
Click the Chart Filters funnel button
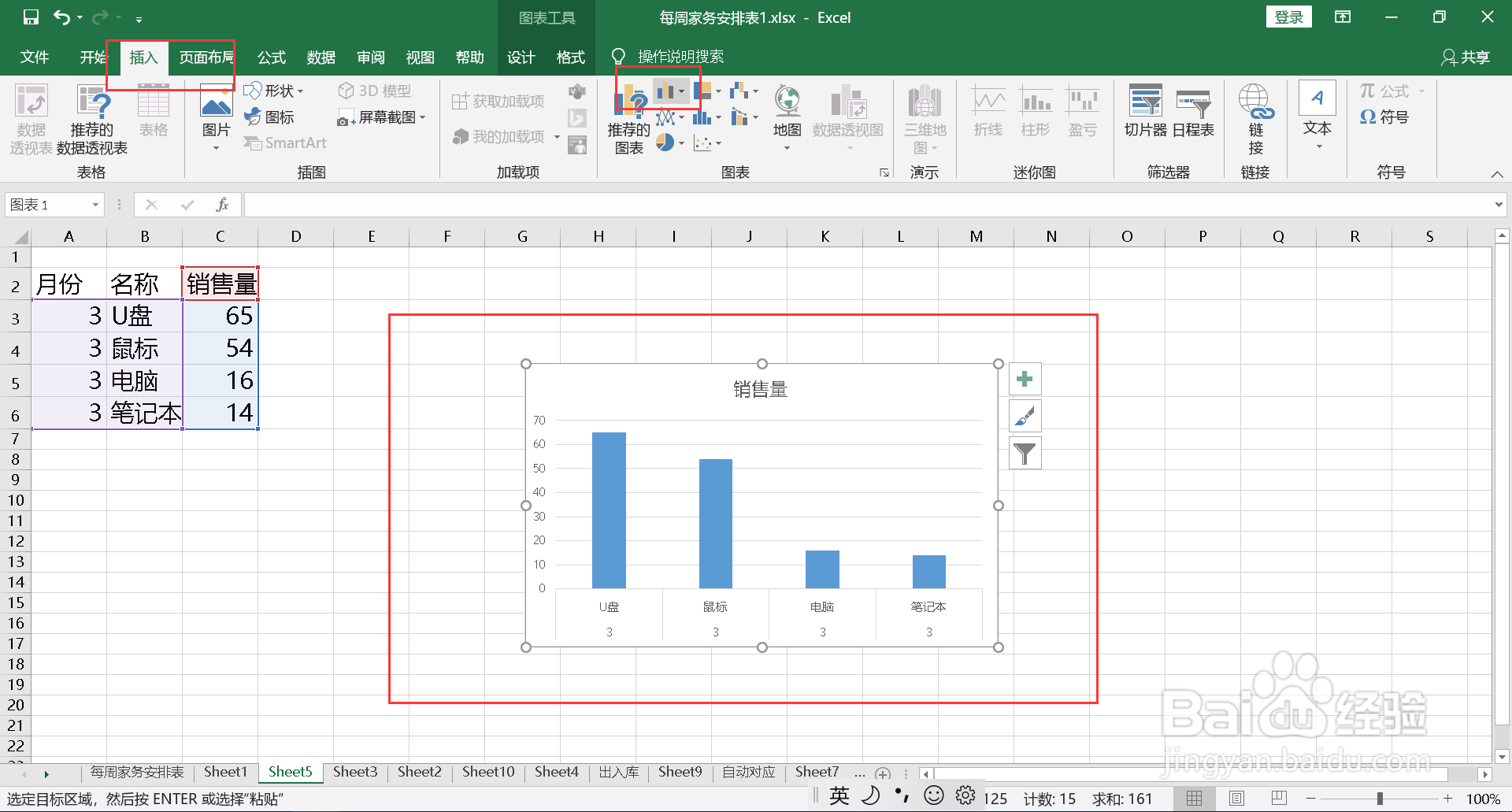[x=1025, y=453]
